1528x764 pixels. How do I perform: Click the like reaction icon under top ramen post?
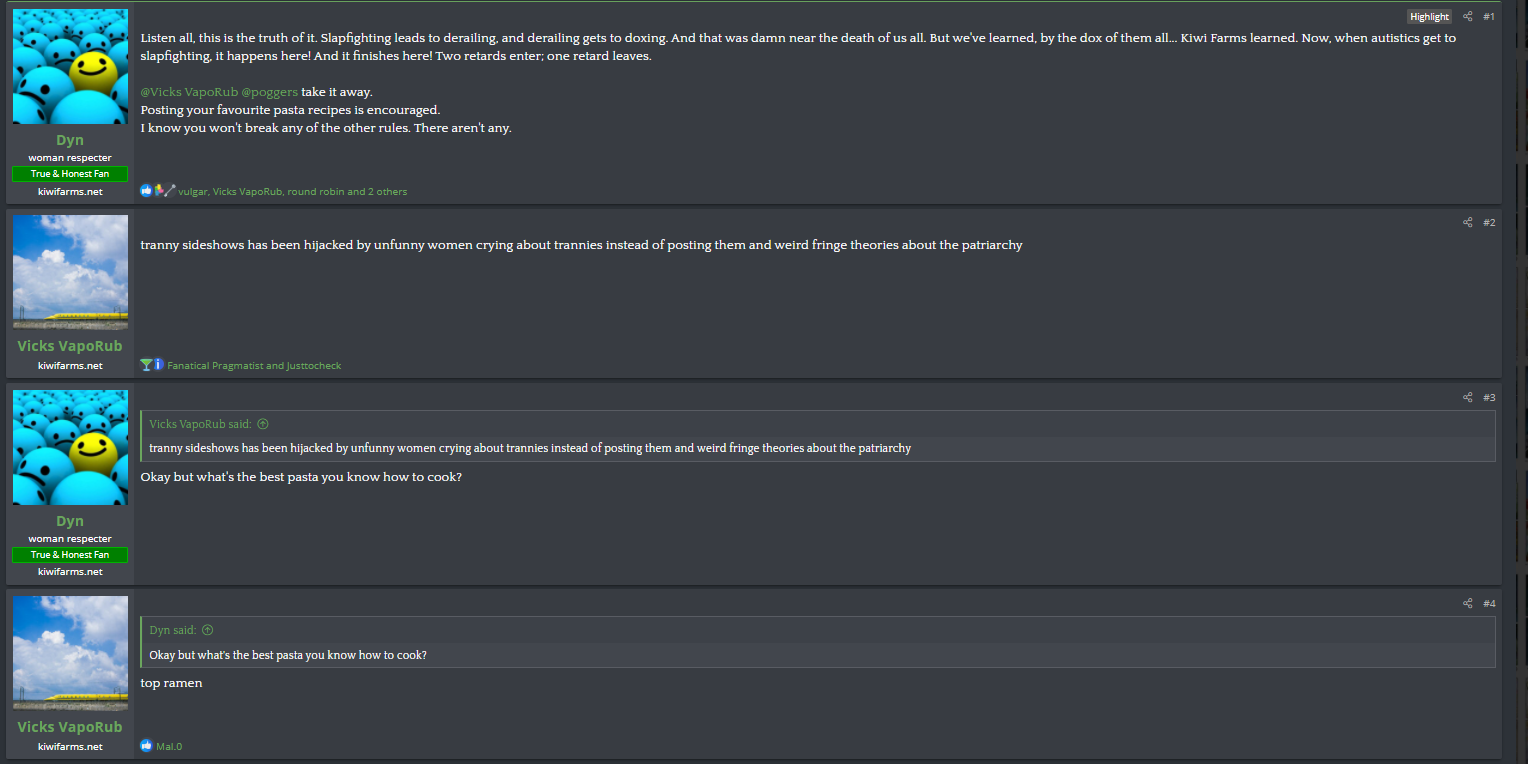(x=146, y=746)
